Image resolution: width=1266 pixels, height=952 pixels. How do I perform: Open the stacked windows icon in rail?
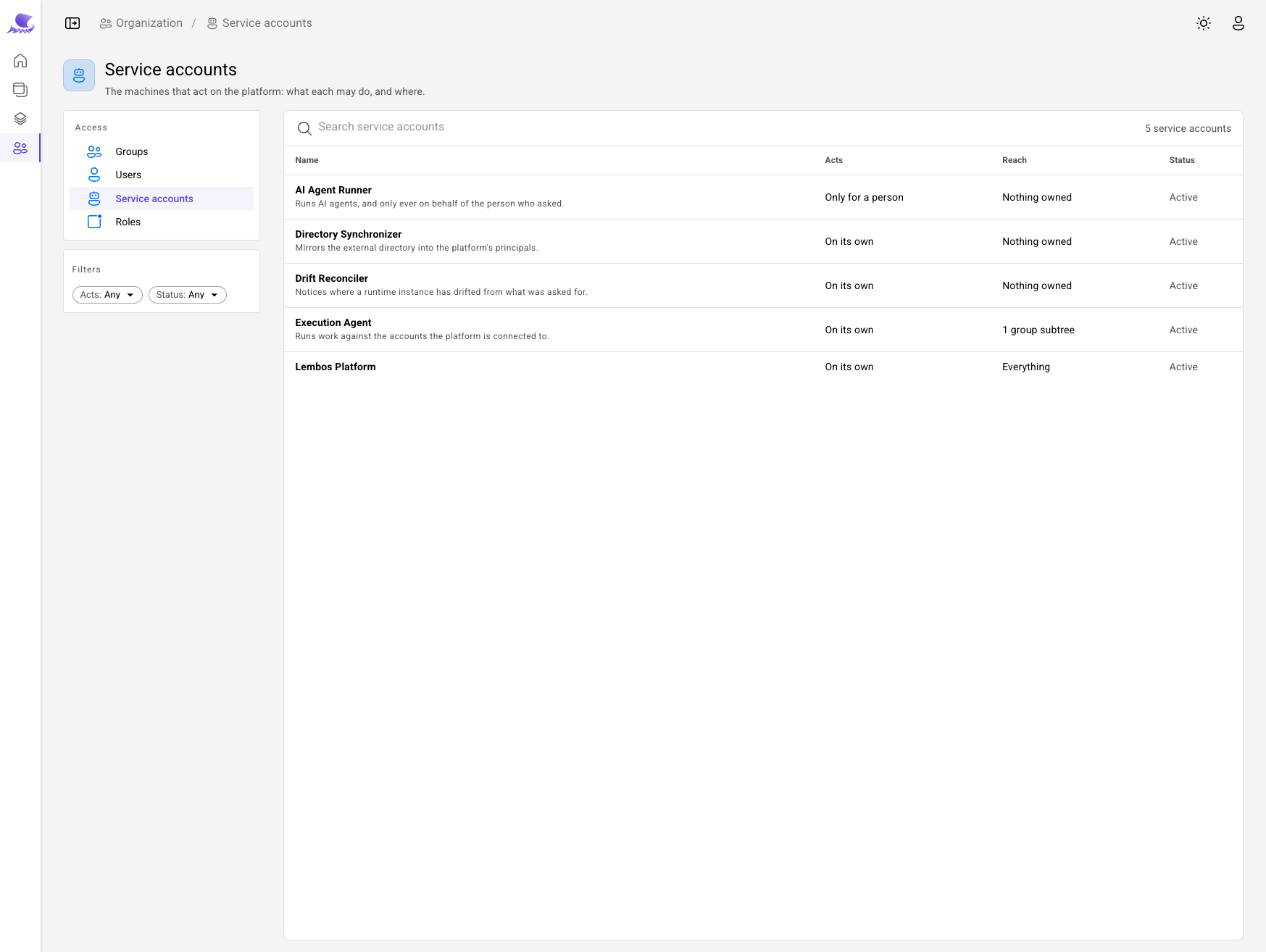pos(20,90)
